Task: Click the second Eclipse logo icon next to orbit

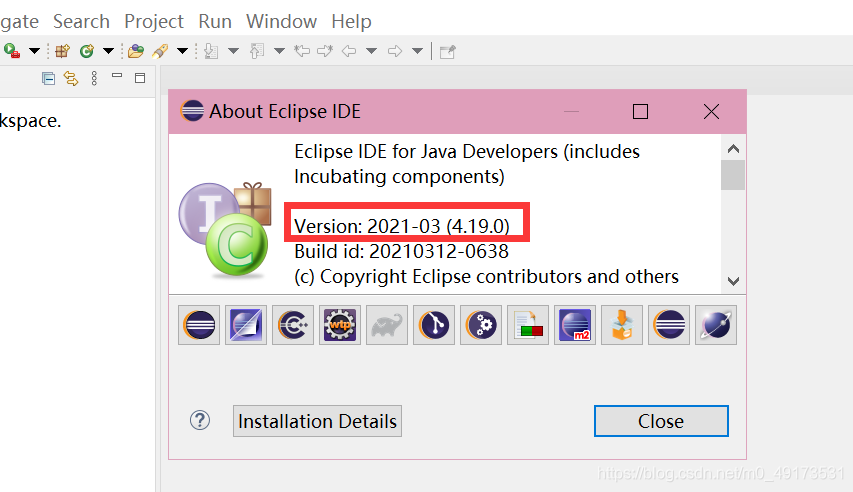Action: pyautogui.click(x=669, y=325)
